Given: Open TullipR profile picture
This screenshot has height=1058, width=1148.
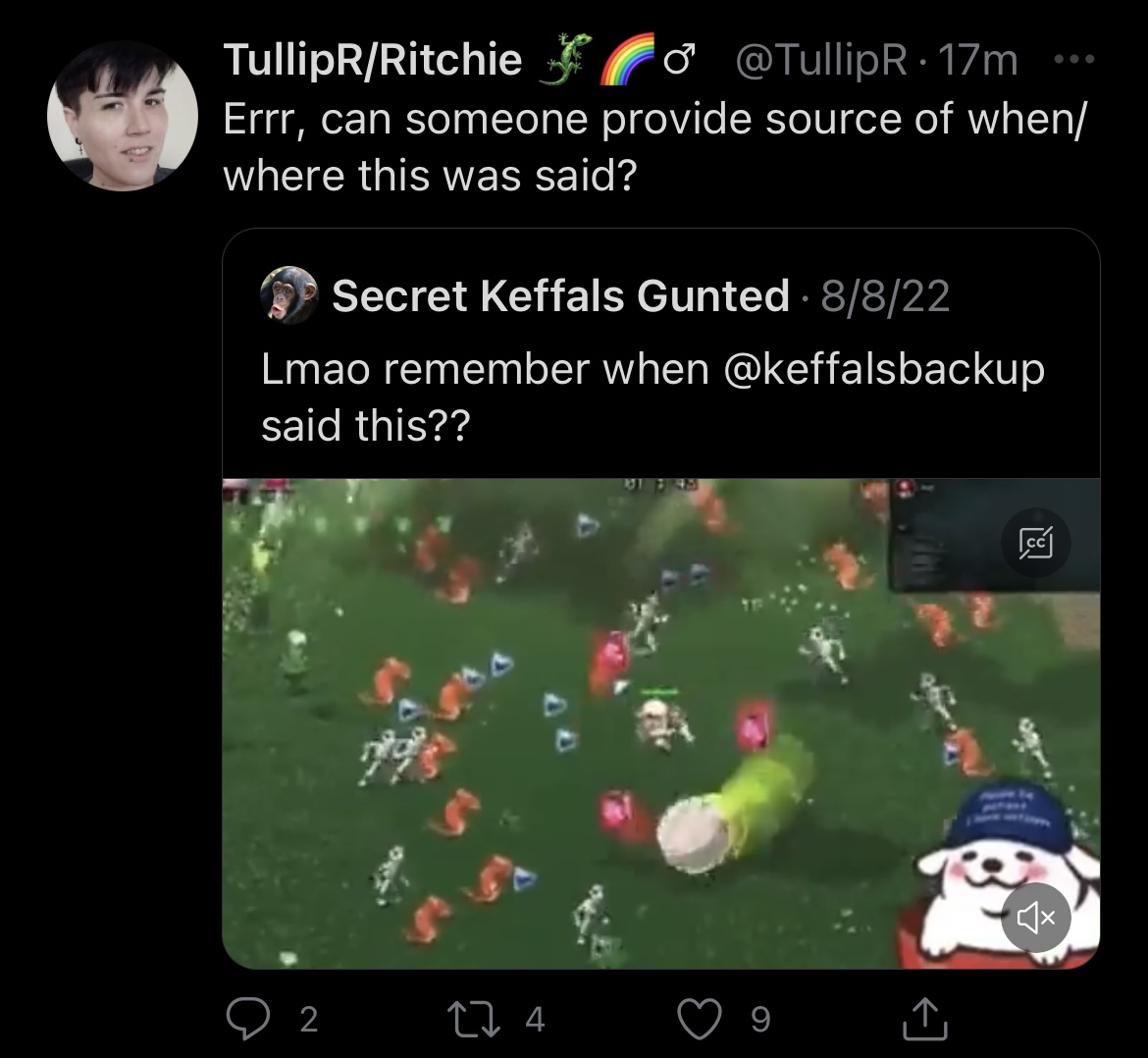Looking at the screenshot, I should [123, 116].
